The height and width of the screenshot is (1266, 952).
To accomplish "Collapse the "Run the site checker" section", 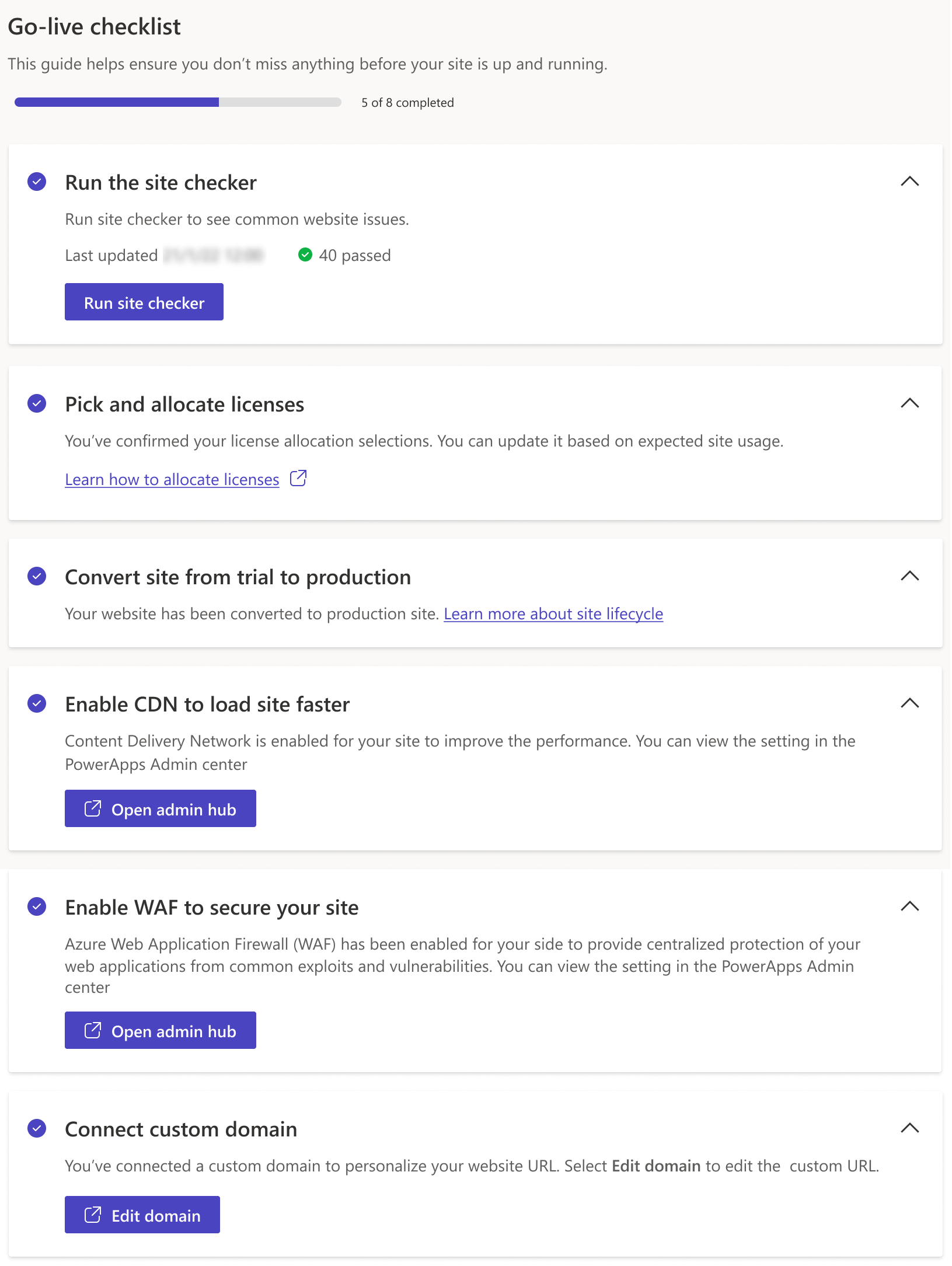I will (x=909, y=182).
